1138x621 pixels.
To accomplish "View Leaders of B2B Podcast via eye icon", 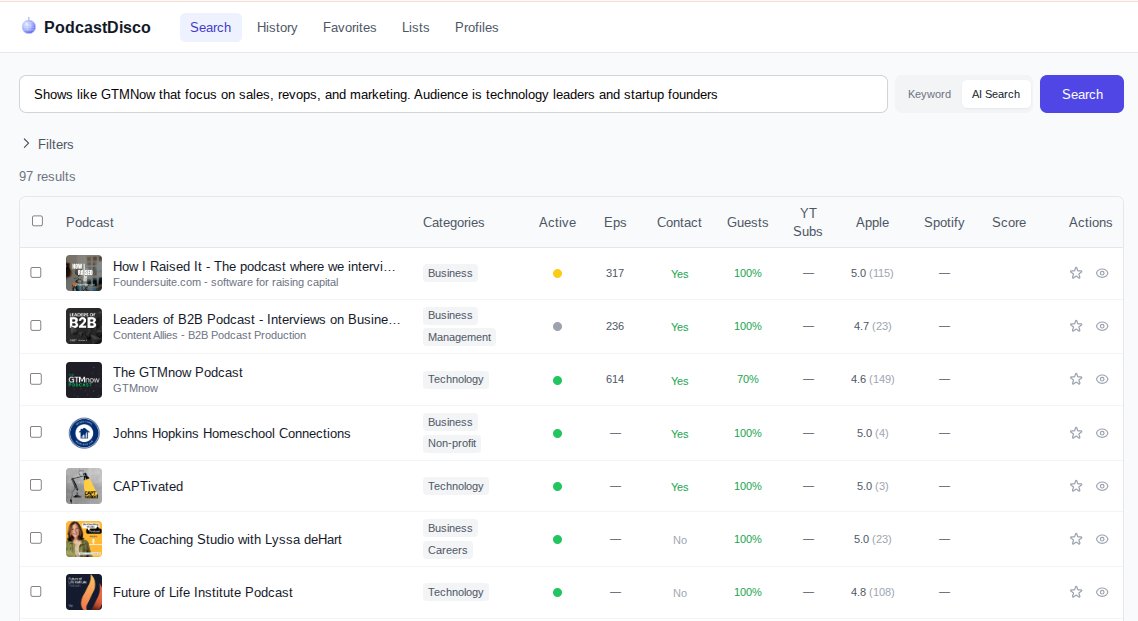I will (x=1102, y=326).
